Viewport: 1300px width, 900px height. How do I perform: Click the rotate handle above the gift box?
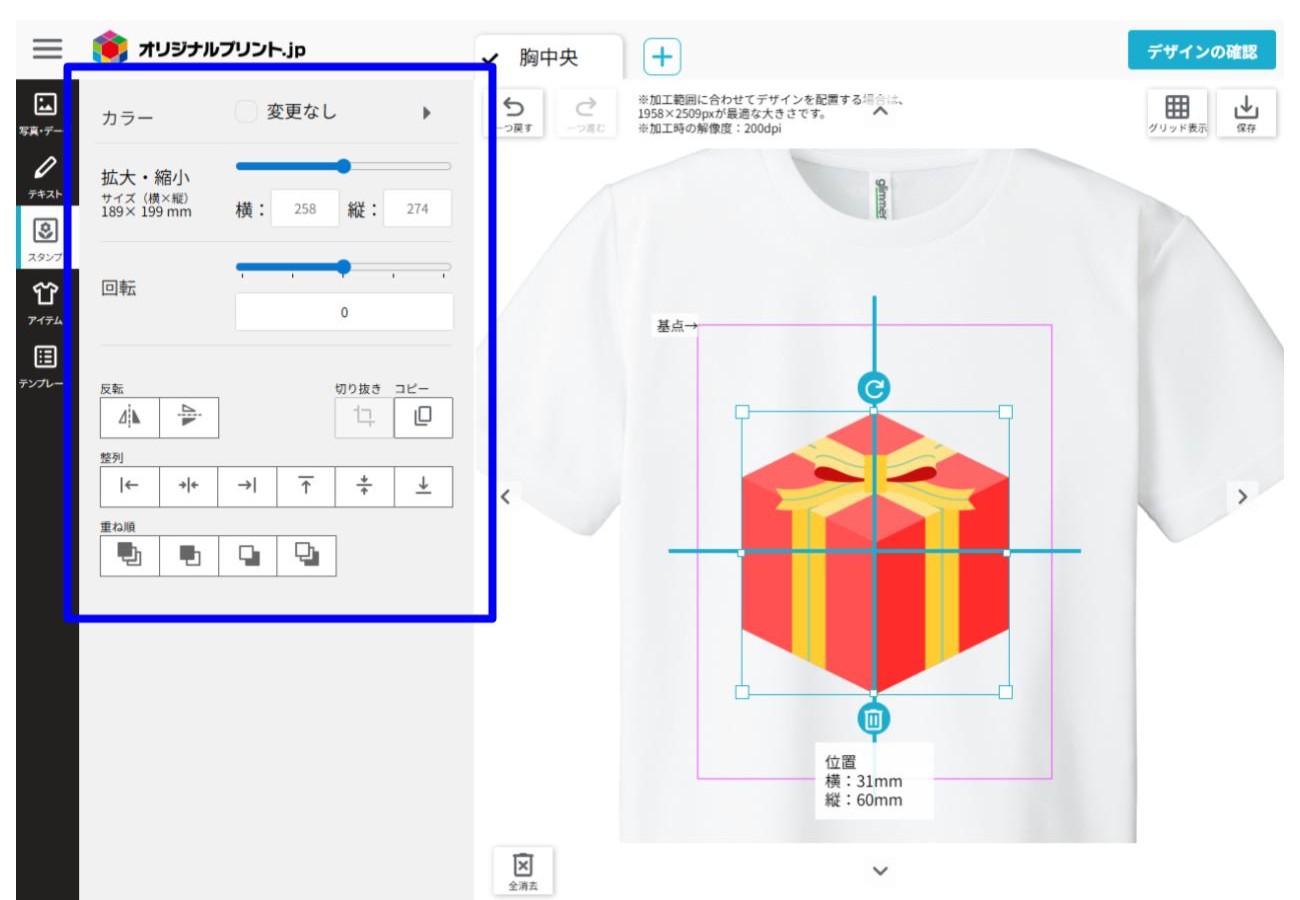873,388
